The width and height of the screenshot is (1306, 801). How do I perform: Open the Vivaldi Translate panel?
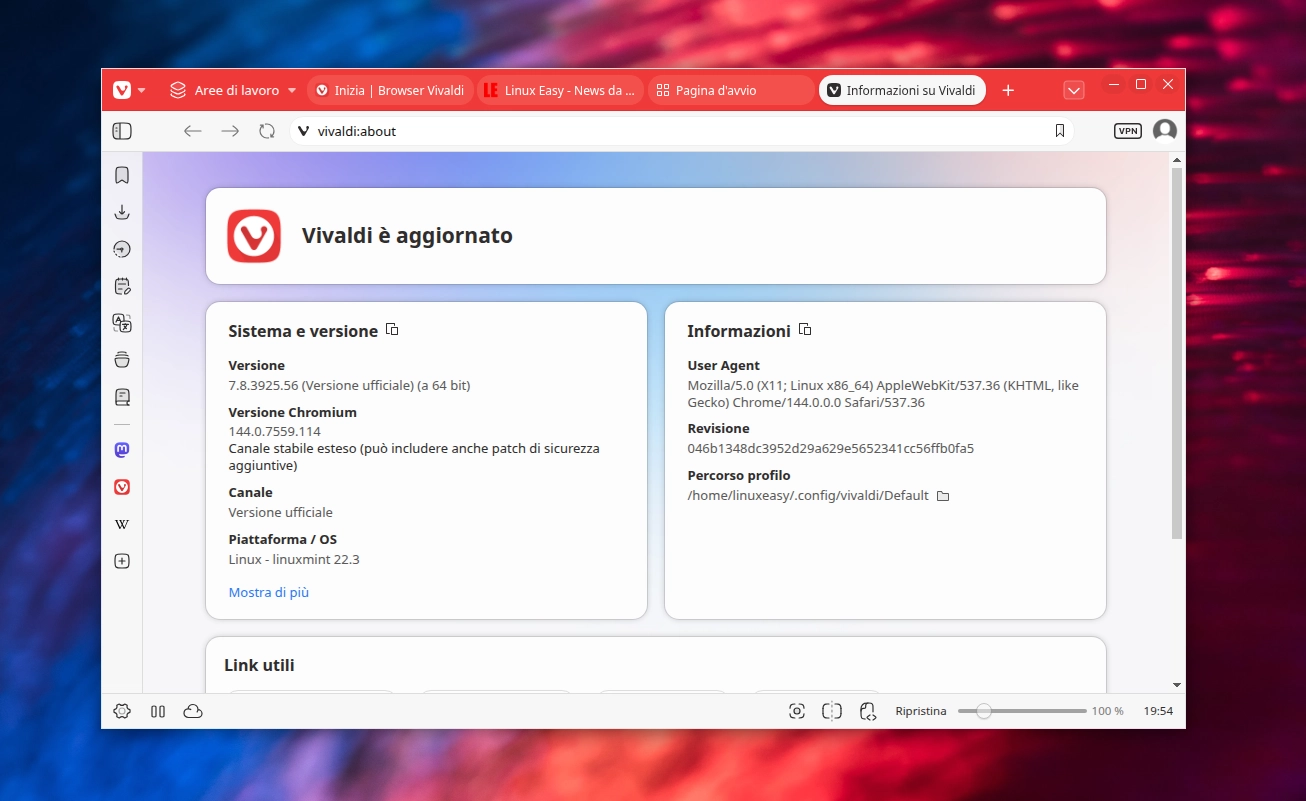tap(121, 323)
